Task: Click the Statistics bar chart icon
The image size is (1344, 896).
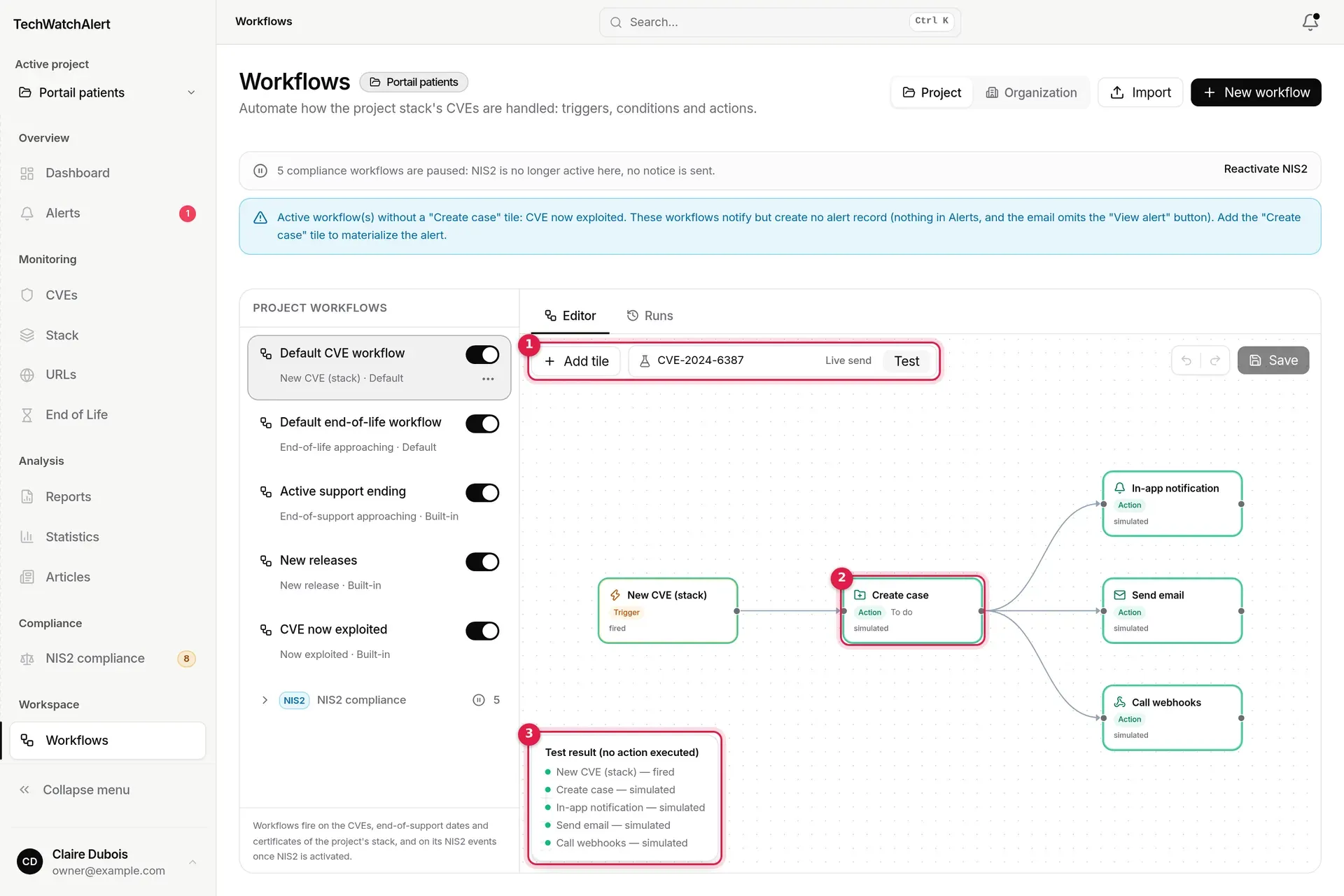Action: point(27,537)
